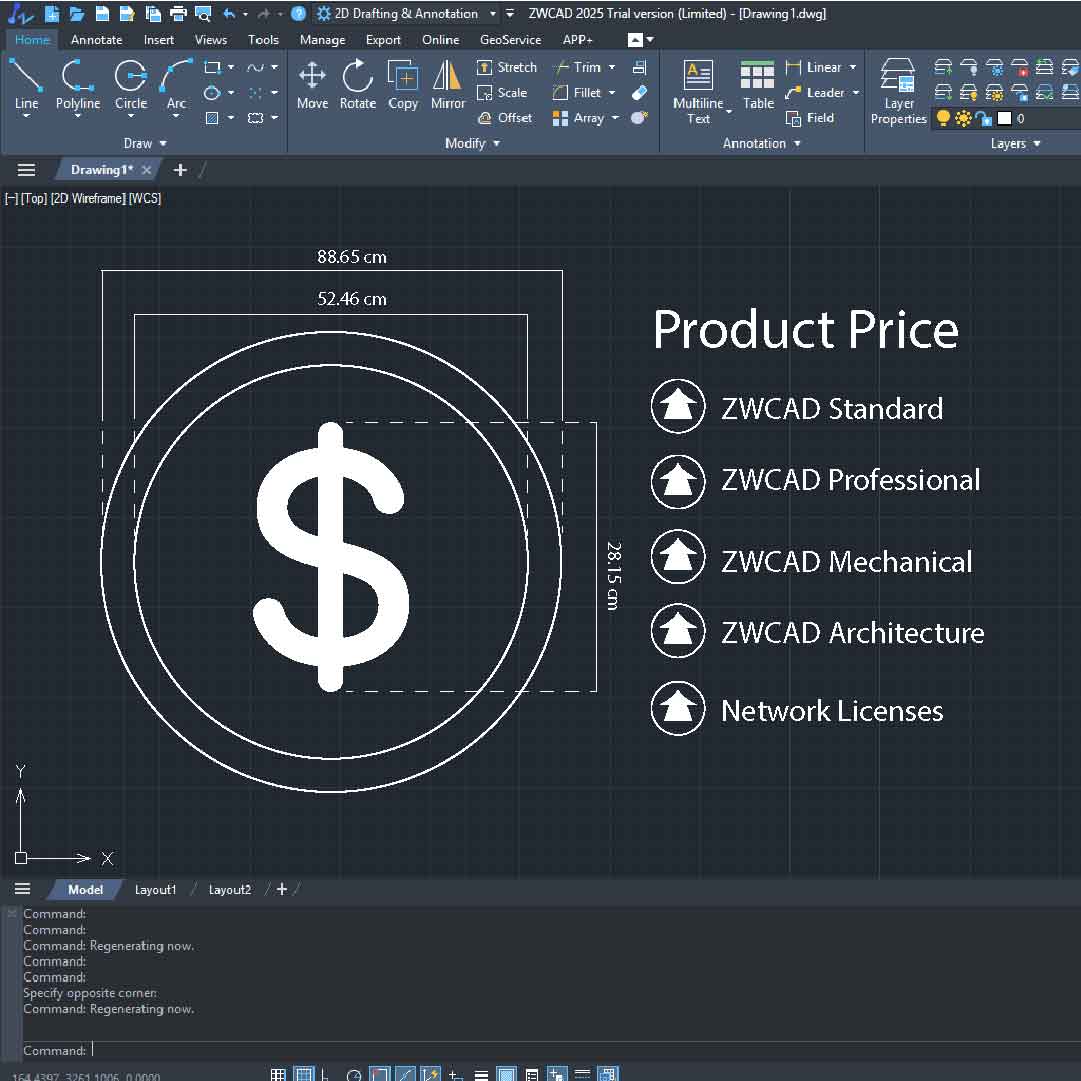
Task: Switch to the Views ribbon tab
Action: pyautogui.click(x=211, y=40)
